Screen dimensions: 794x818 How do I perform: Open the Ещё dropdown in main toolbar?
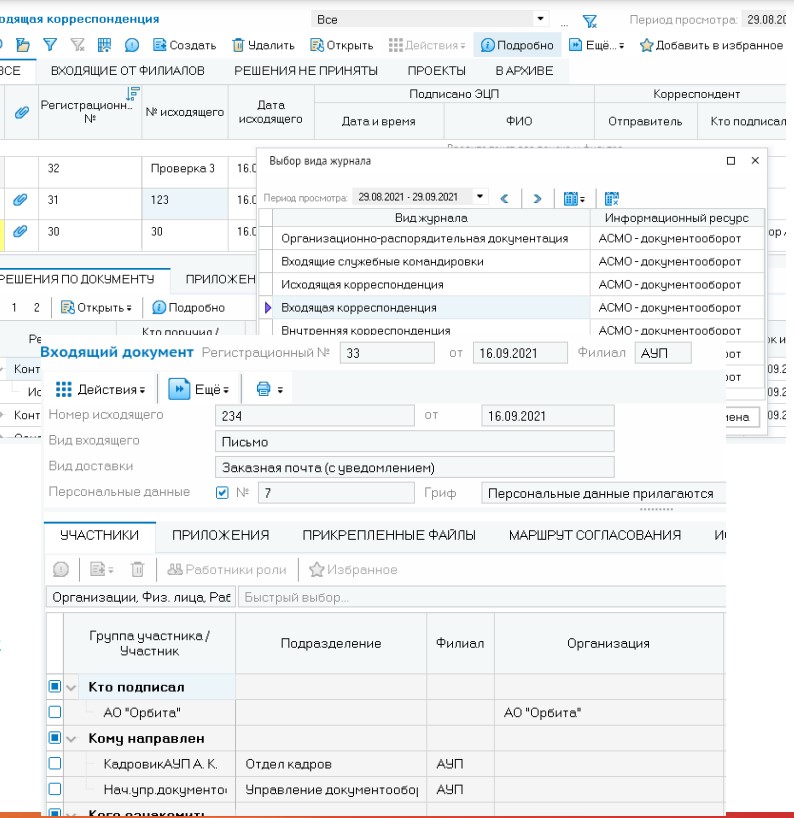597,45
